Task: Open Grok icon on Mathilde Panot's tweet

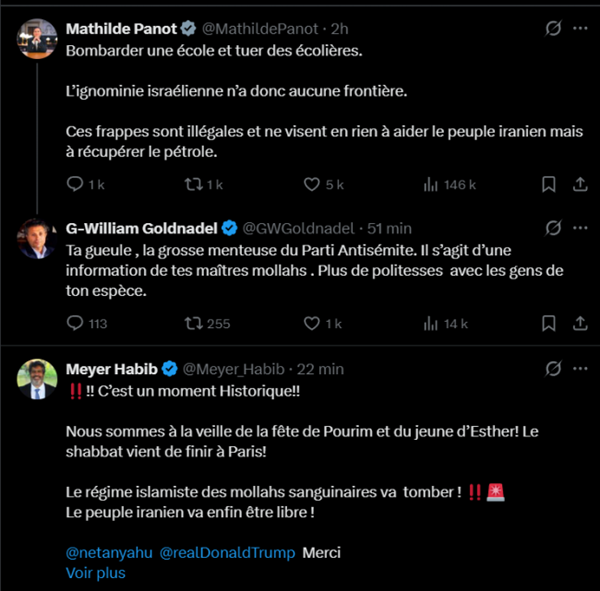Action: click(x=549, y=29)
